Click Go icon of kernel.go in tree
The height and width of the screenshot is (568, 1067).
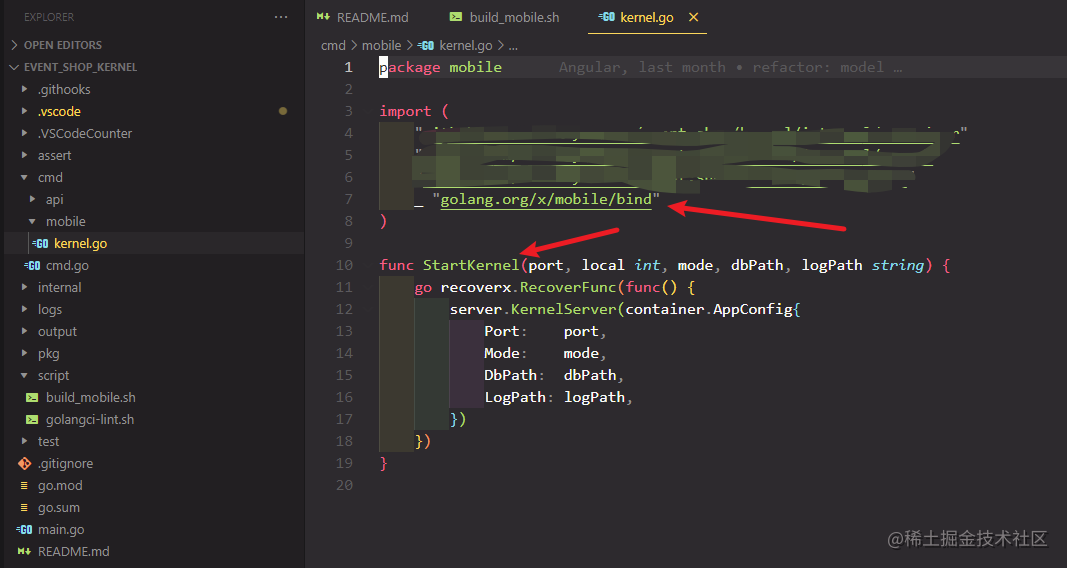[41, 244]
